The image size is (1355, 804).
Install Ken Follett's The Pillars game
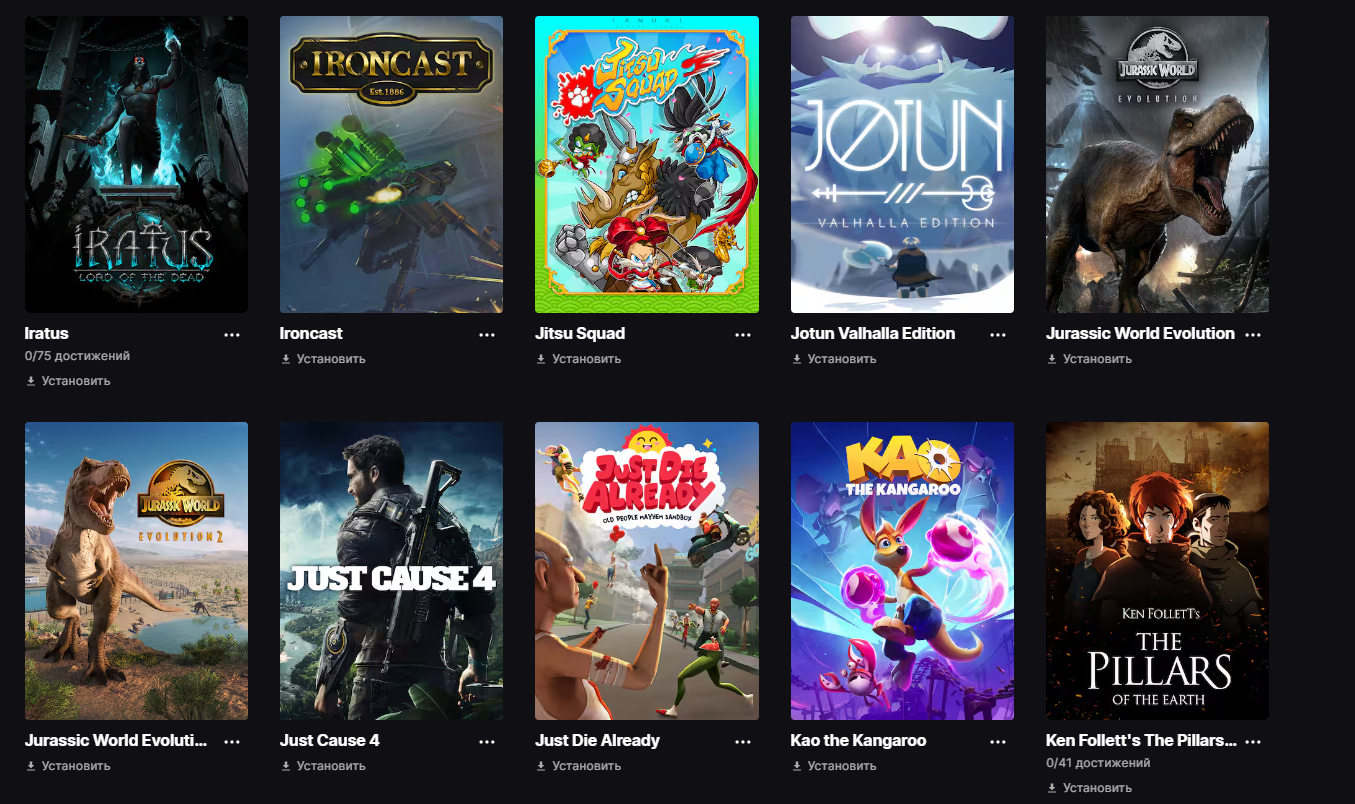tap(1089, 788)
